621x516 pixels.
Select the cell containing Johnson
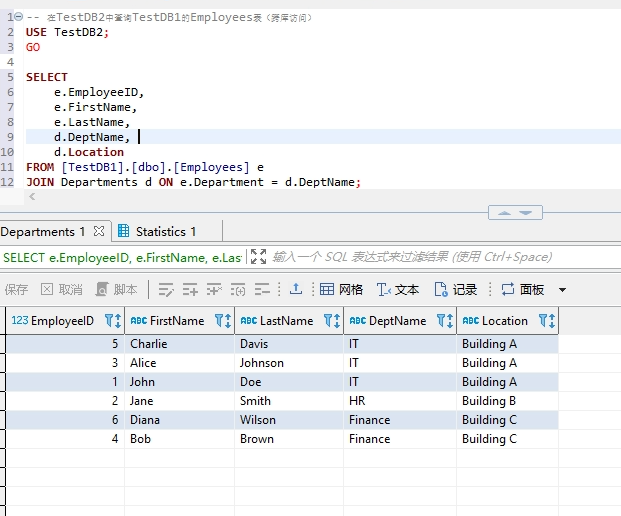pyautogui.click(x=289, y=363)
